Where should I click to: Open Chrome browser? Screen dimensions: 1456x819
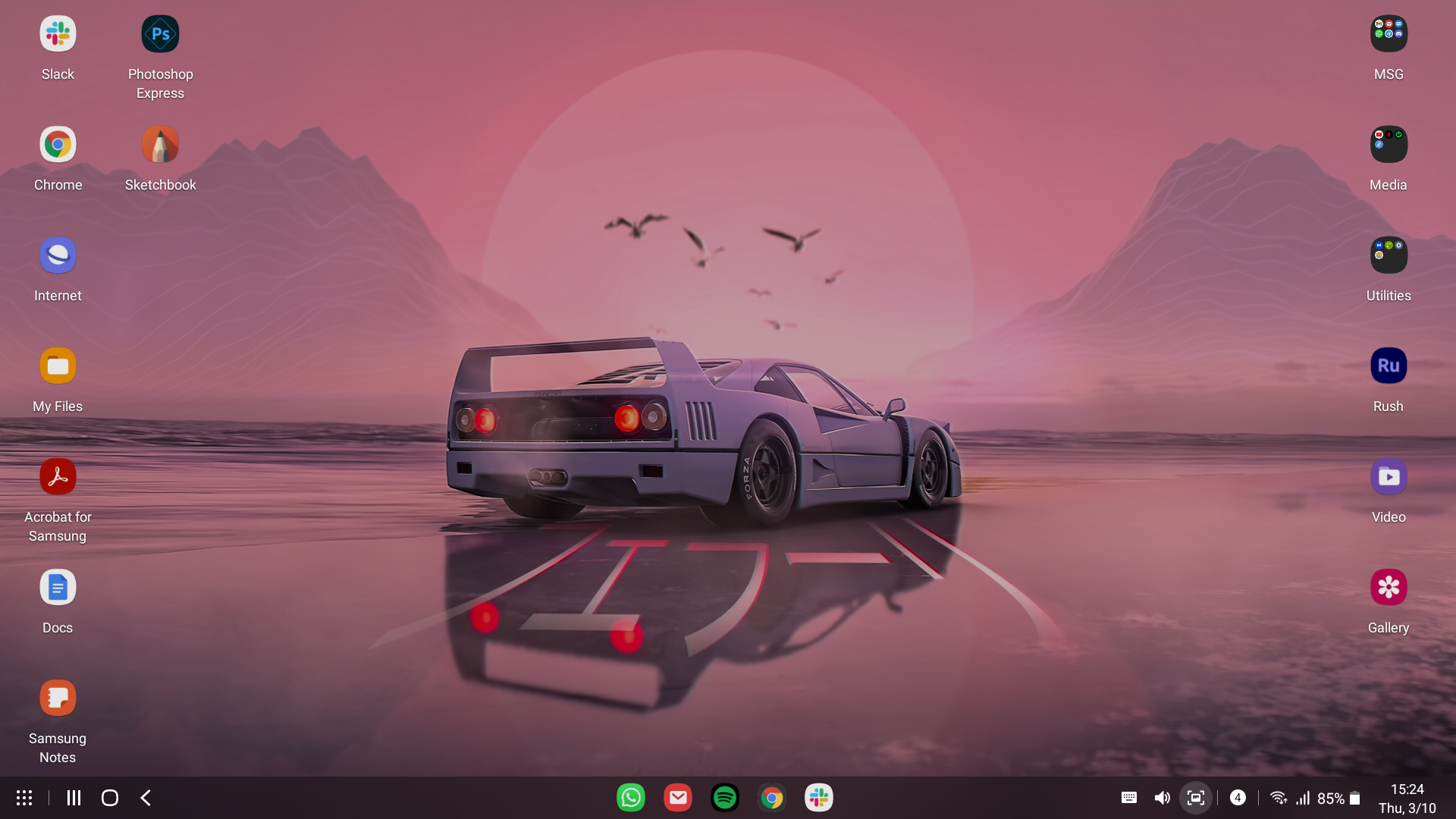tap(57, 144)
